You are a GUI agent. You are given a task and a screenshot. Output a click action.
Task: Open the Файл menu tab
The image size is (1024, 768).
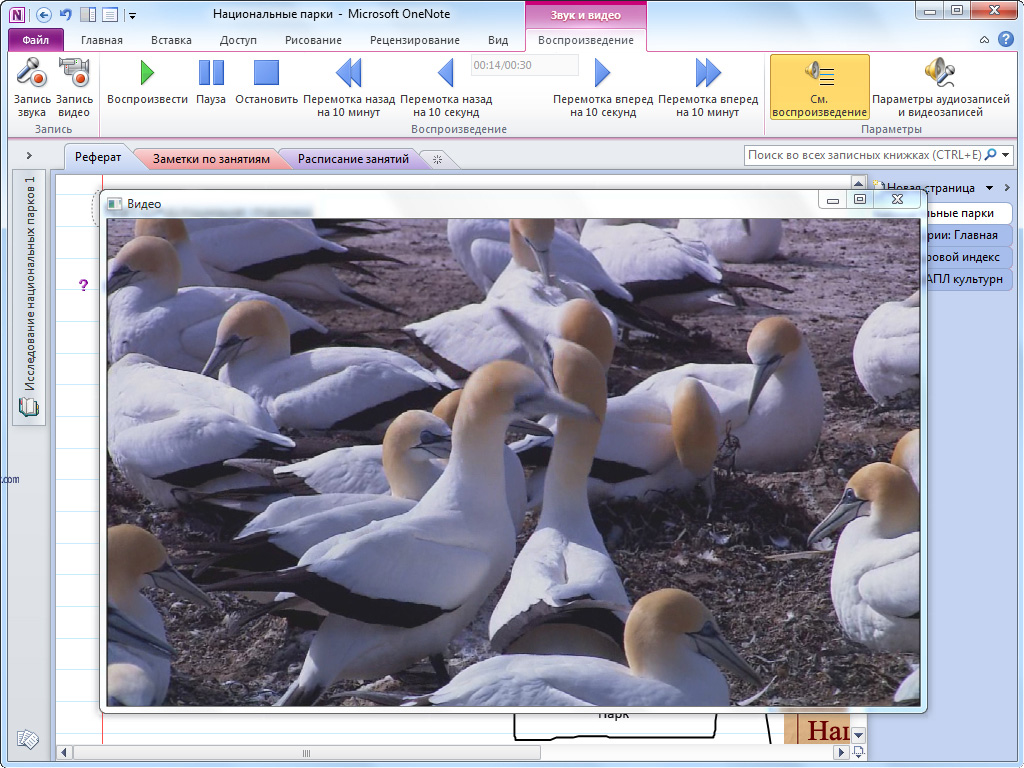[x=36, y=40]
